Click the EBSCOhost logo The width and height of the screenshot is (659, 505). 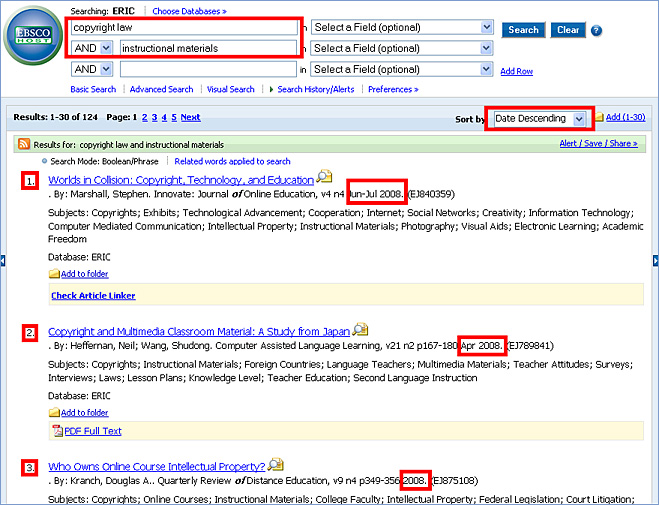(x=33, y=35)
